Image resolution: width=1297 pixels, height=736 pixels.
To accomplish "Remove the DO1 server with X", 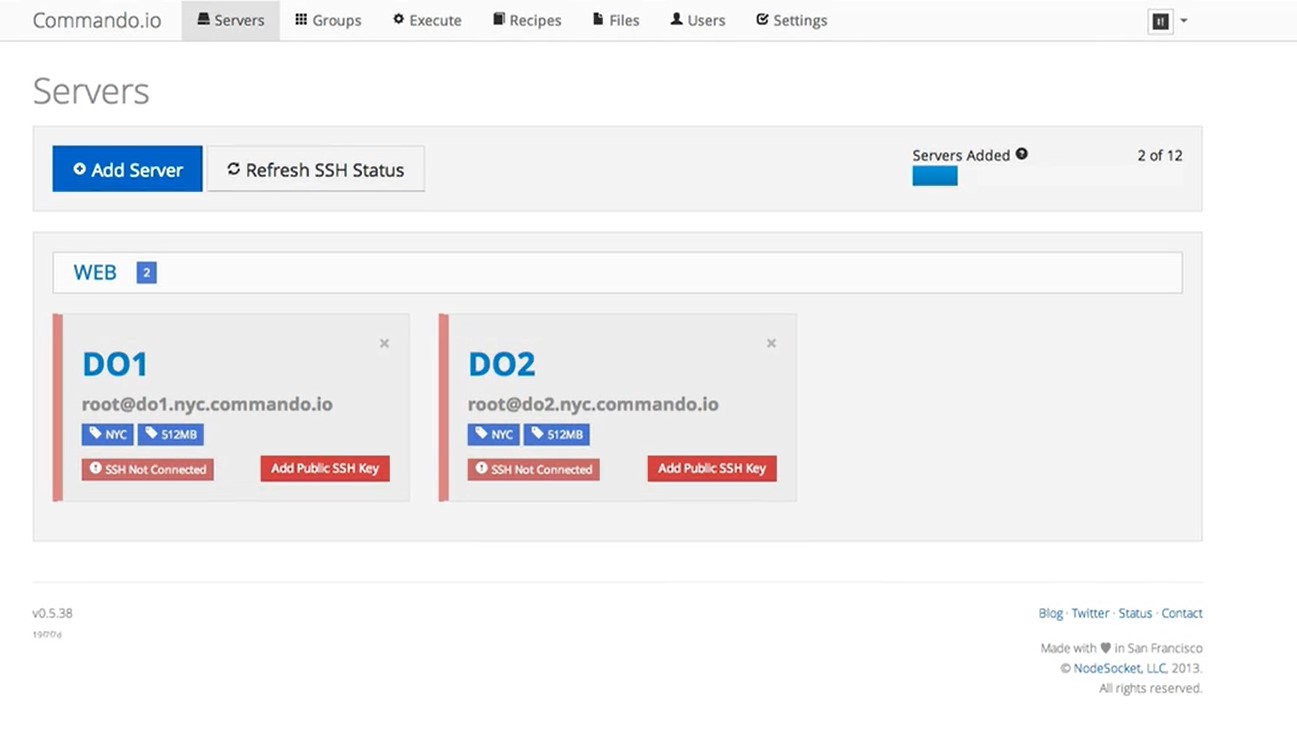I will coord(384,343).
